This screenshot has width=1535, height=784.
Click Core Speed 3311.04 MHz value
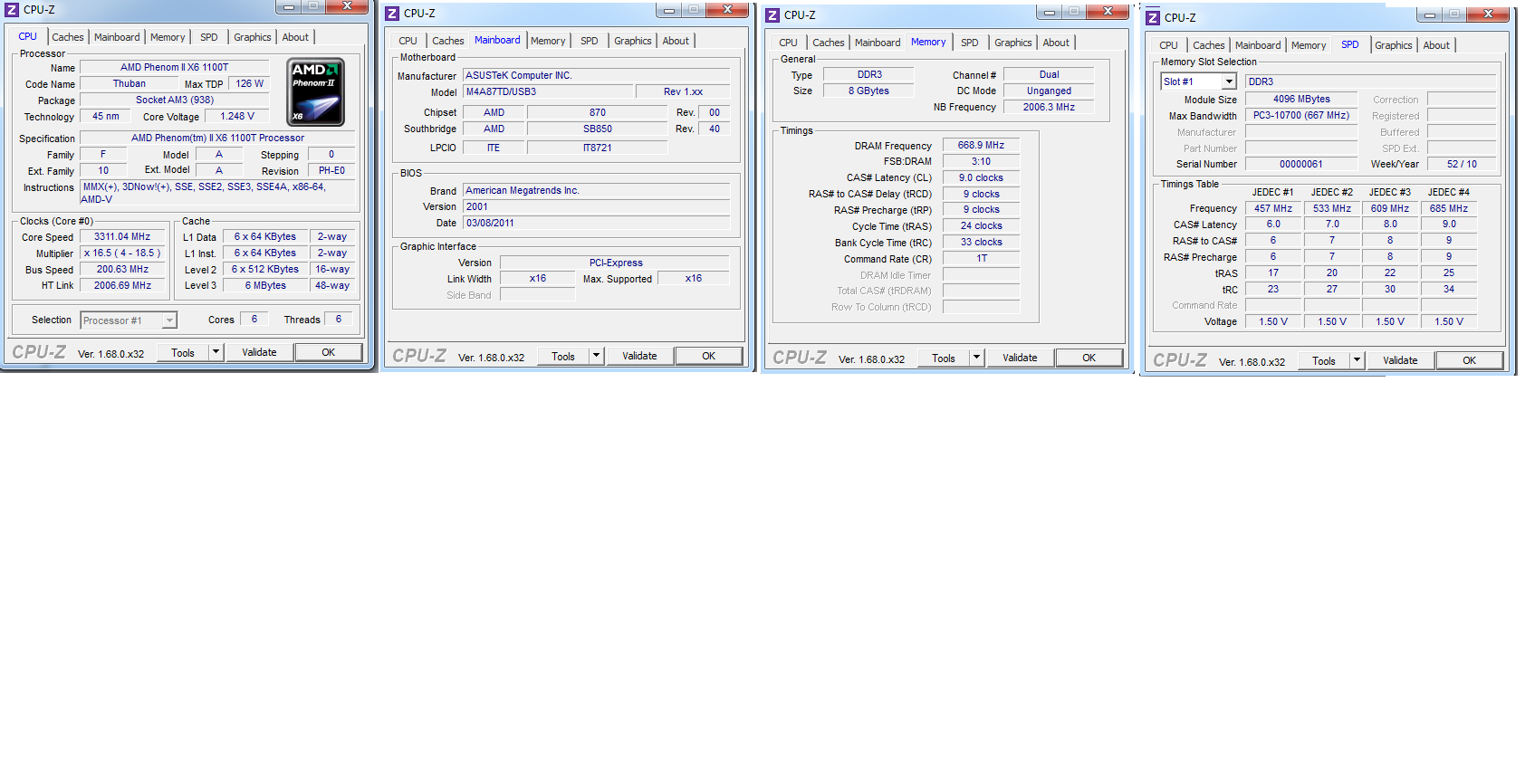122,236
